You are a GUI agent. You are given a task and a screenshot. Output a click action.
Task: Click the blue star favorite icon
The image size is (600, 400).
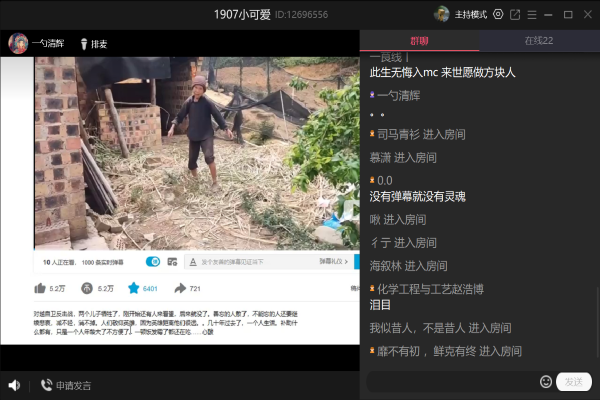click(x=133, y=288)
